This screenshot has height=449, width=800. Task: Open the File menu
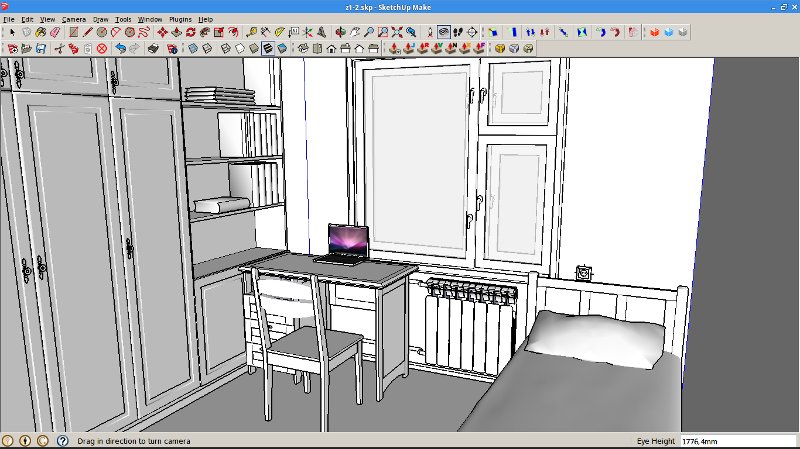[9, 19]
